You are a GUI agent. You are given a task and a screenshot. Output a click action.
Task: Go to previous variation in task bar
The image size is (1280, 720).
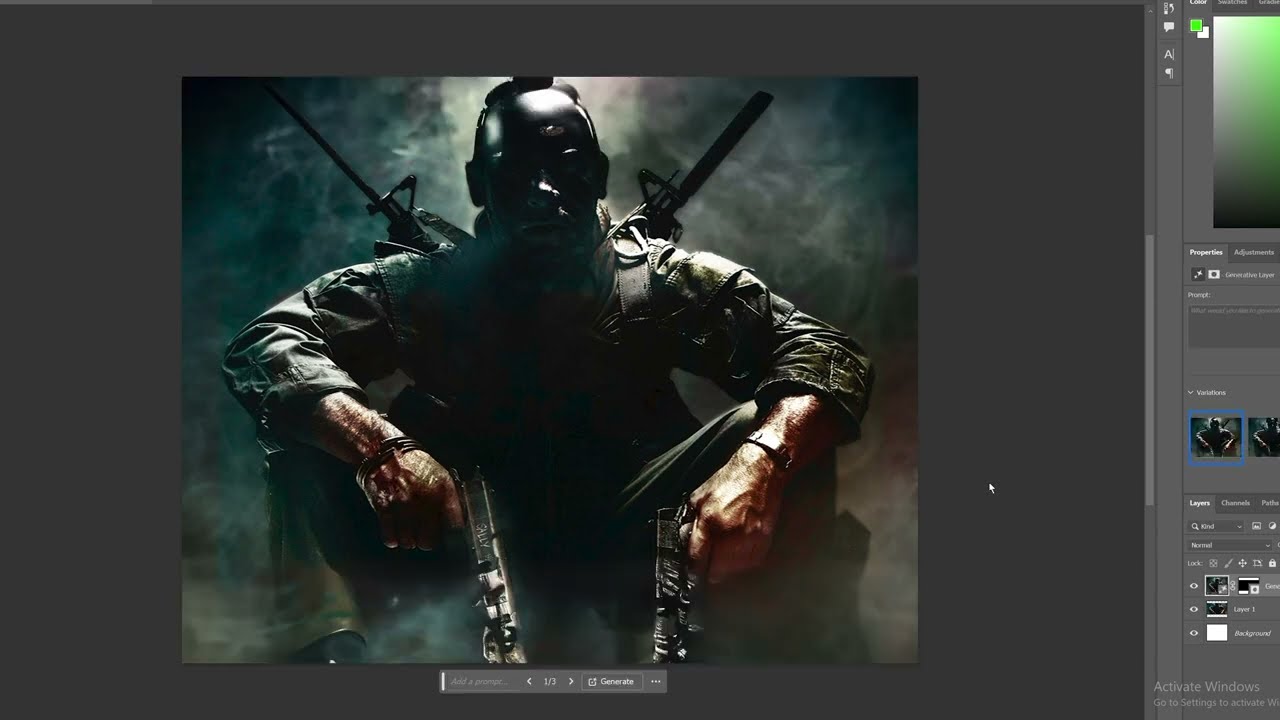pyautogui.click(x=529, y=682)
